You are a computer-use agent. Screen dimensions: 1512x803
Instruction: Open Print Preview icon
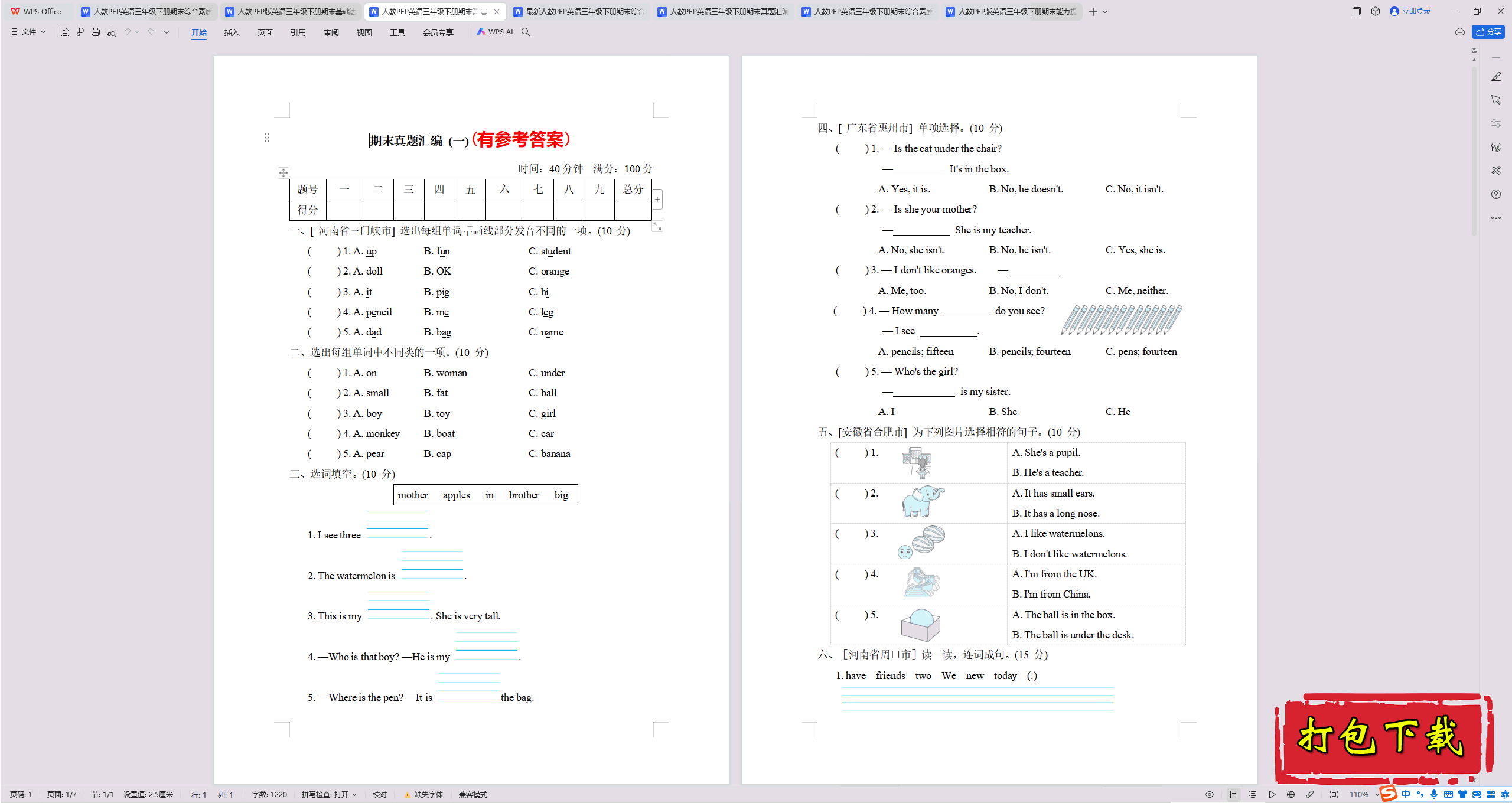click(x=111, y=32)
